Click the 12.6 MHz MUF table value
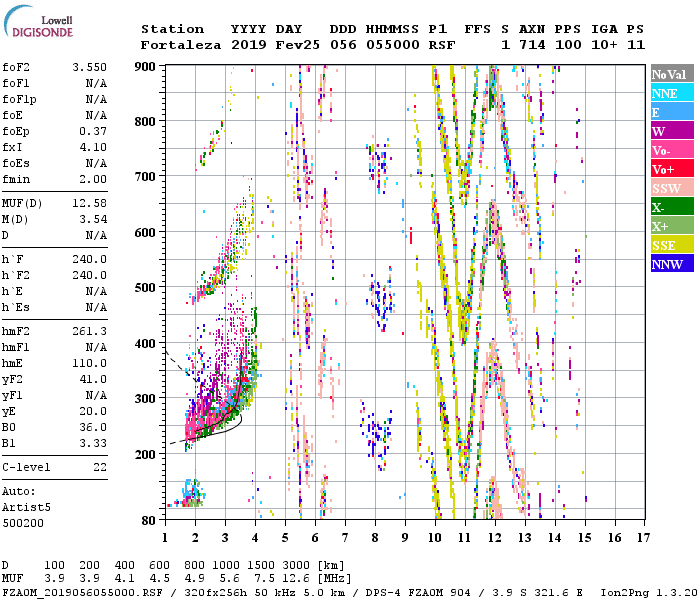Image resolution: width=700 pixels, height=600 pixels. (296, 579)
